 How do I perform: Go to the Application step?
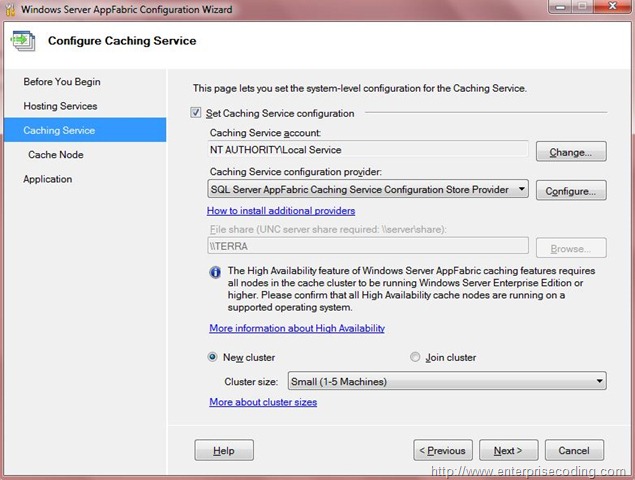tap(48, 179)
